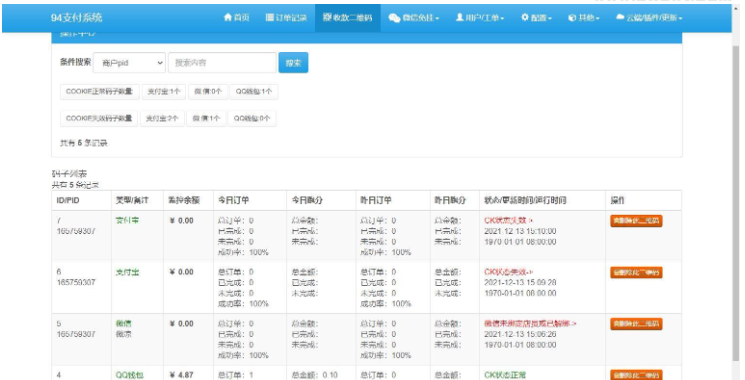Click the green 支付宝 type in row 7

127,221
